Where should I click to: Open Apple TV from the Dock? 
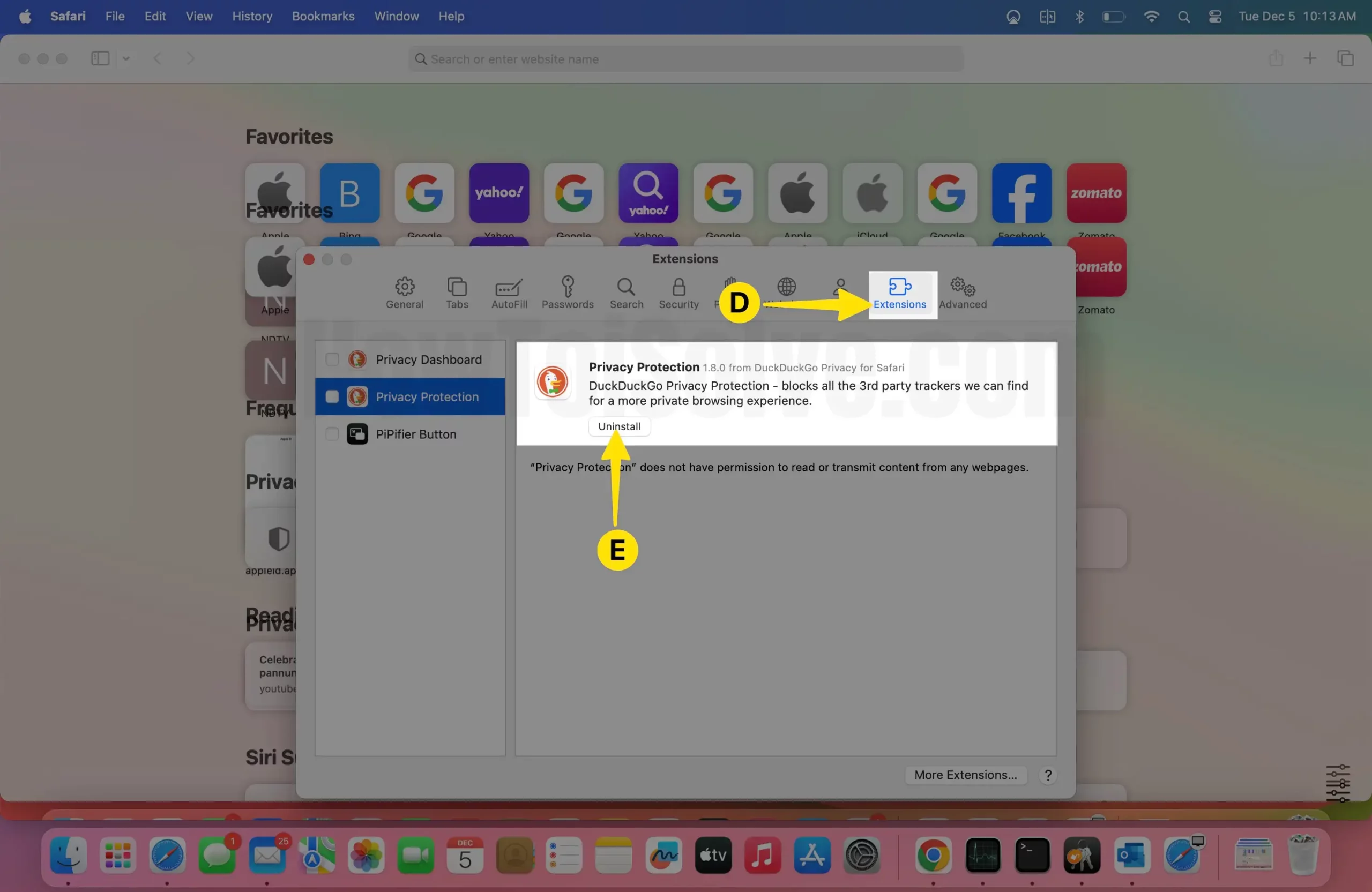(713, 855)
